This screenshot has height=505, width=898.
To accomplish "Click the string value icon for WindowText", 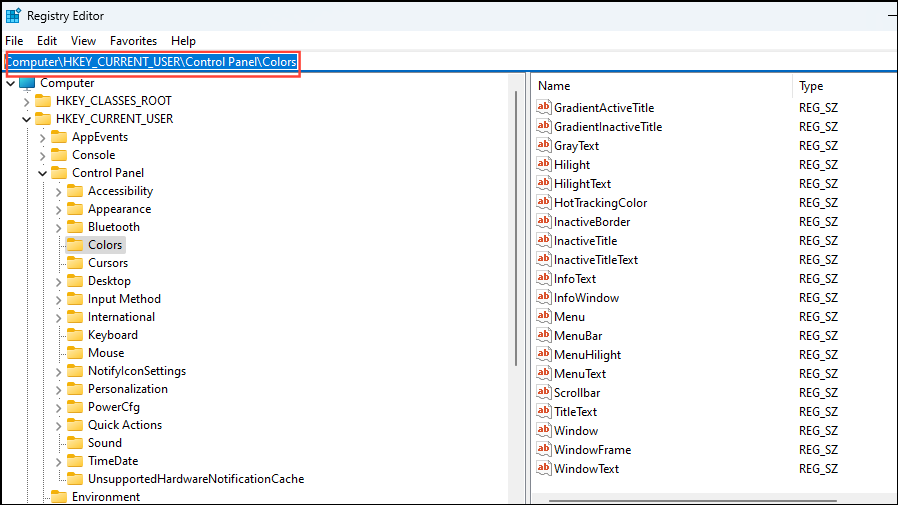I will pyautogui.click(x=543, y=468).
